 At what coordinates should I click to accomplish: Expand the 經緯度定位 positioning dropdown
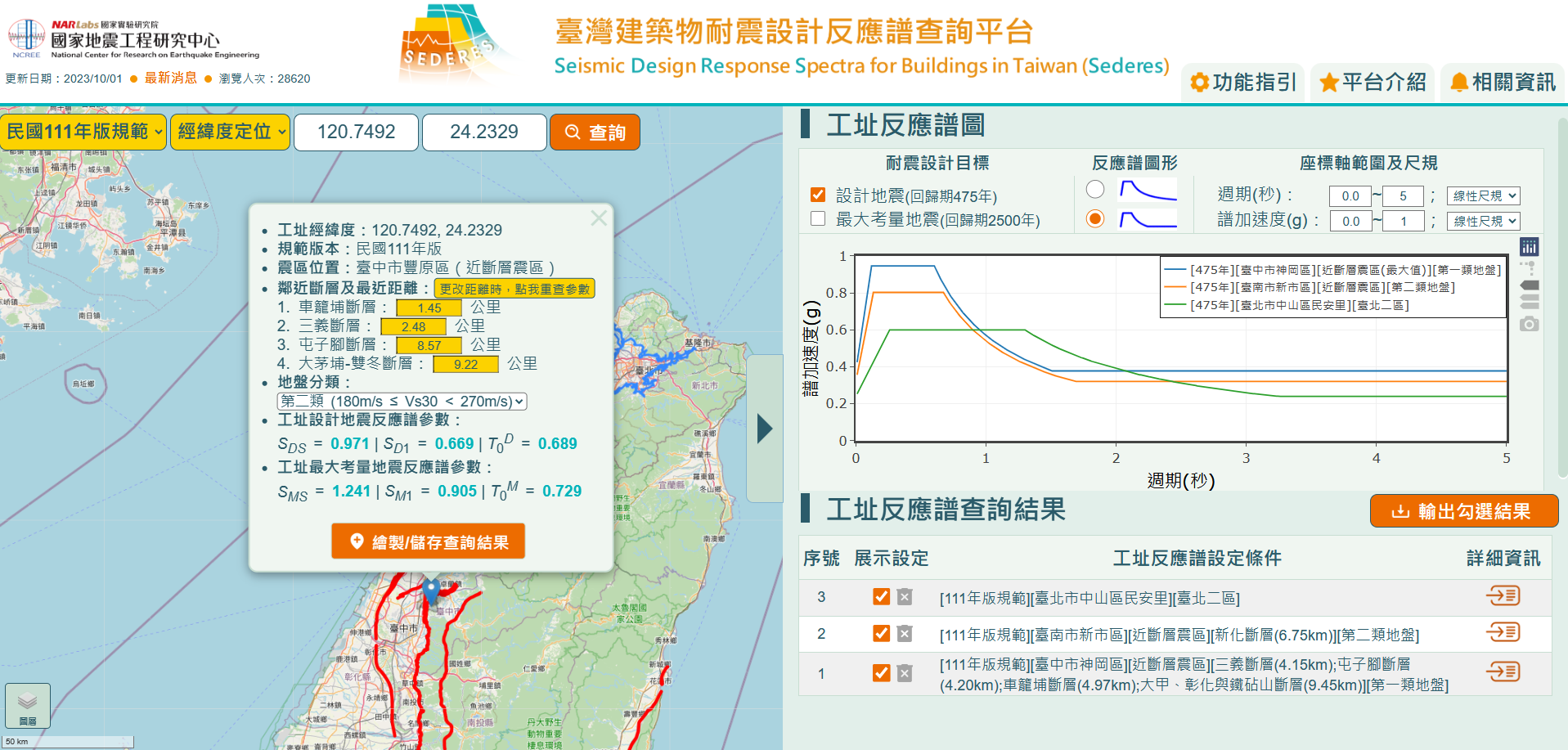coord(231,132)
